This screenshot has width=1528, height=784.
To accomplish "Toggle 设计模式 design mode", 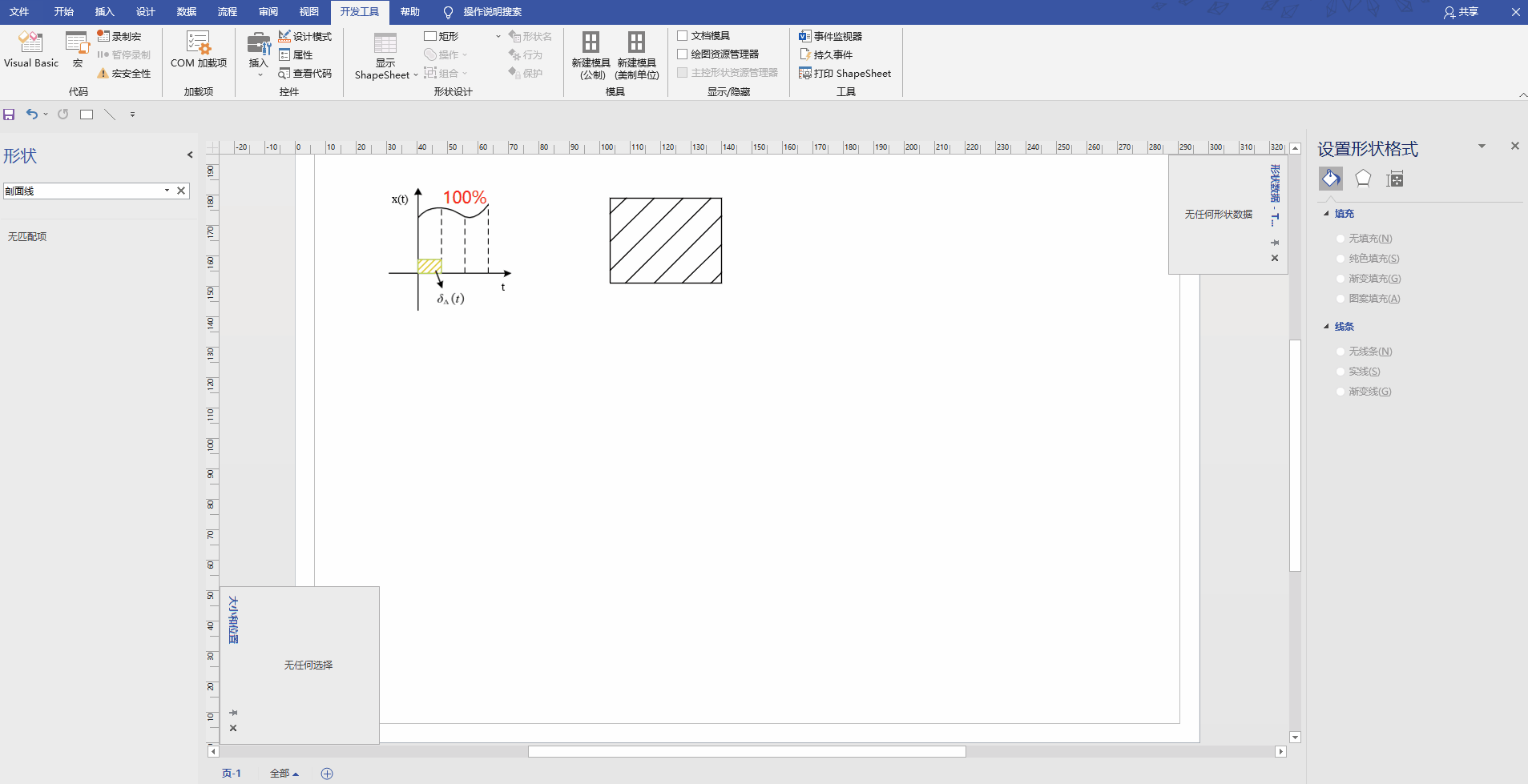I will pos(304,36).
